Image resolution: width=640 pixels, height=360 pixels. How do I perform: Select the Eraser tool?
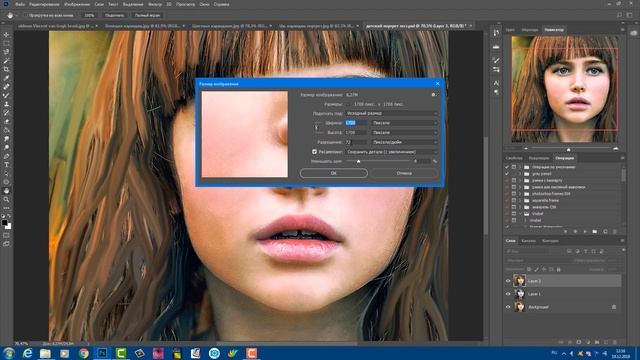pos(7,122)
